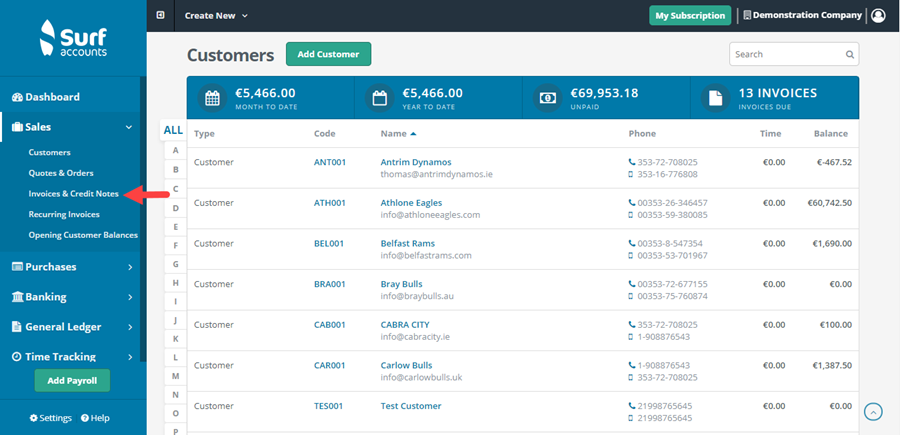Click the scroll-to-top circle arrow icon

(873, 411)
